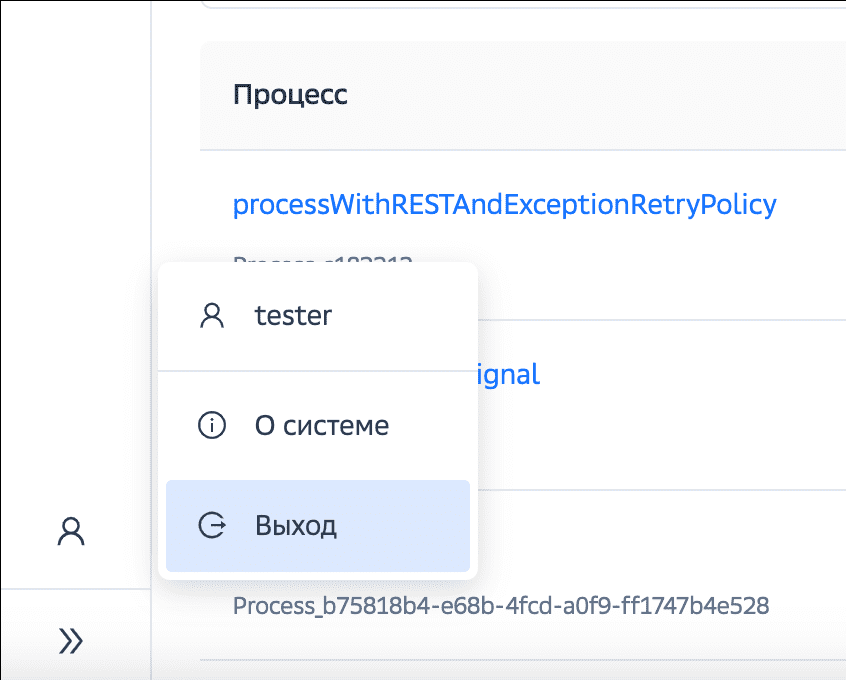Image resolution: width=846 pixels, height=680 pixels.
Task: Click the Process_b75818b4 identifier text
Action: [500, 606]
